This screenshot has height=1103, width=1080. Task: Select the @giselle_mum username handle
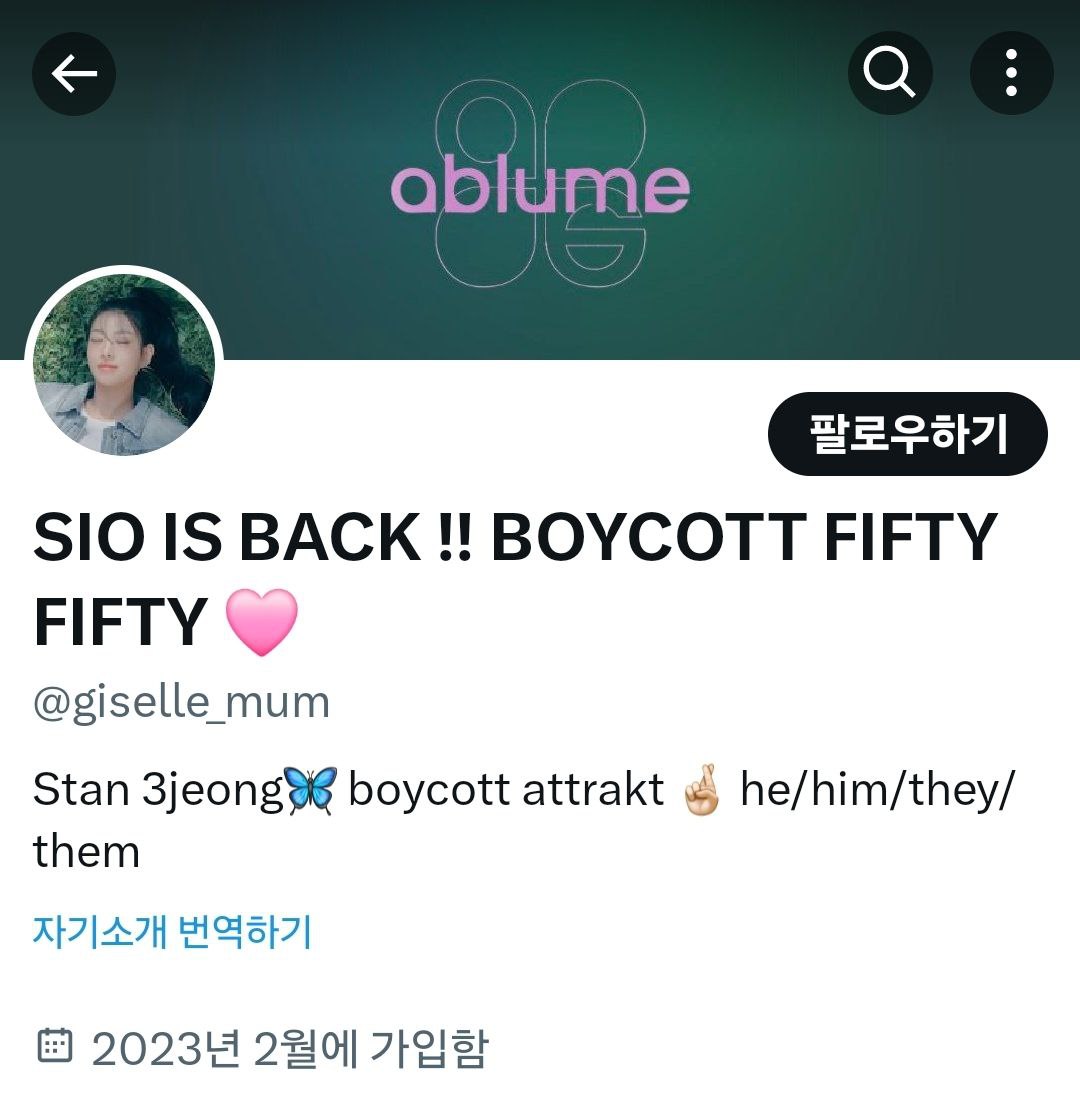click(x=182, y=703)
